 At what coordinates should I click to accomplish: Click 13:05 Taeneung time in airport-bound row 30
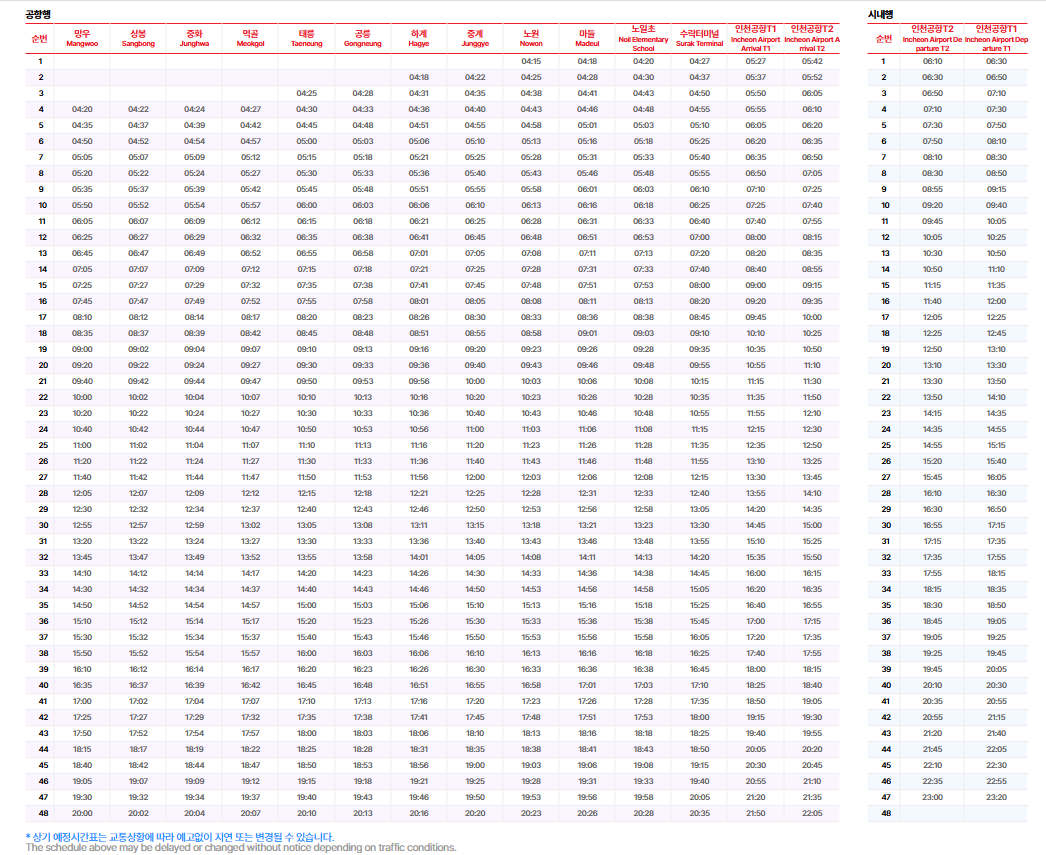307,526
